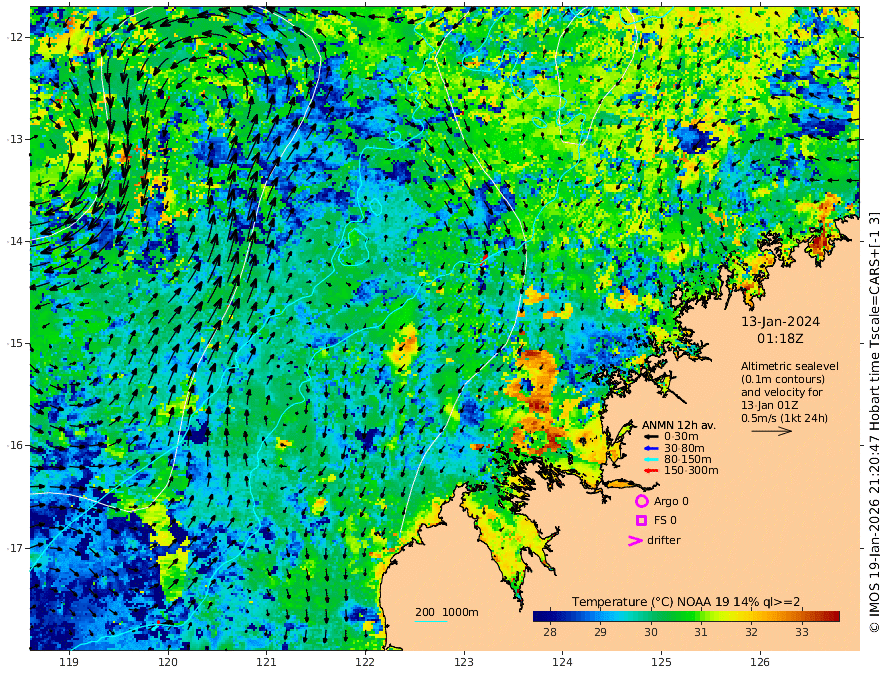Select the magenta Argo circle symbol

[641, 501]
